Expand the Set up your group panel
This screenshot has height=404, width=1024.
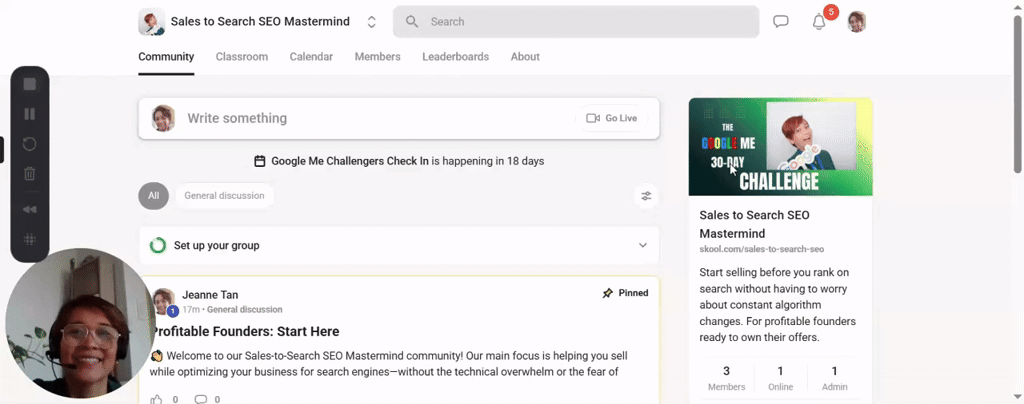point(398,245)
